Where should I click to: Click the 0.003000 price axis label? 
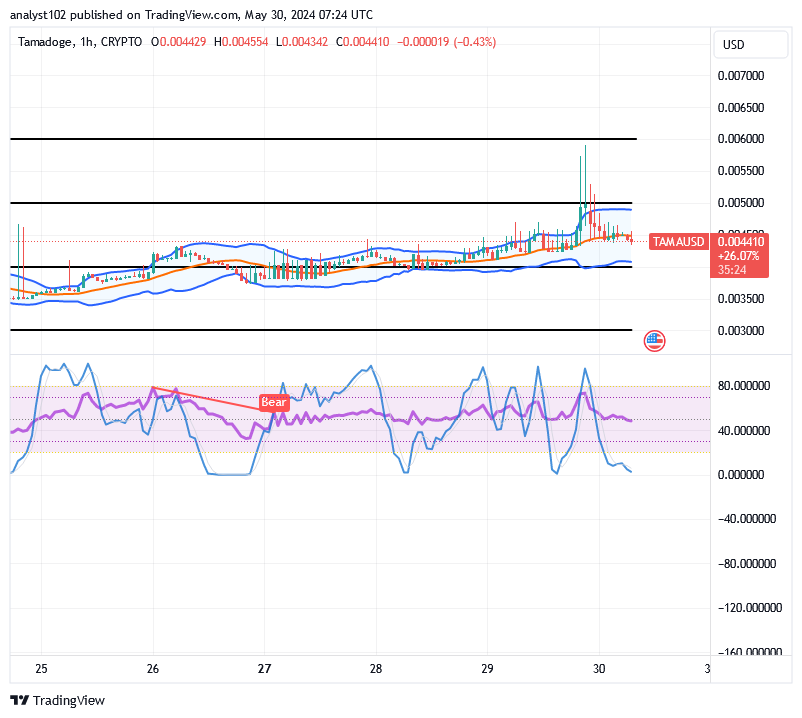(x=741, y=330)
